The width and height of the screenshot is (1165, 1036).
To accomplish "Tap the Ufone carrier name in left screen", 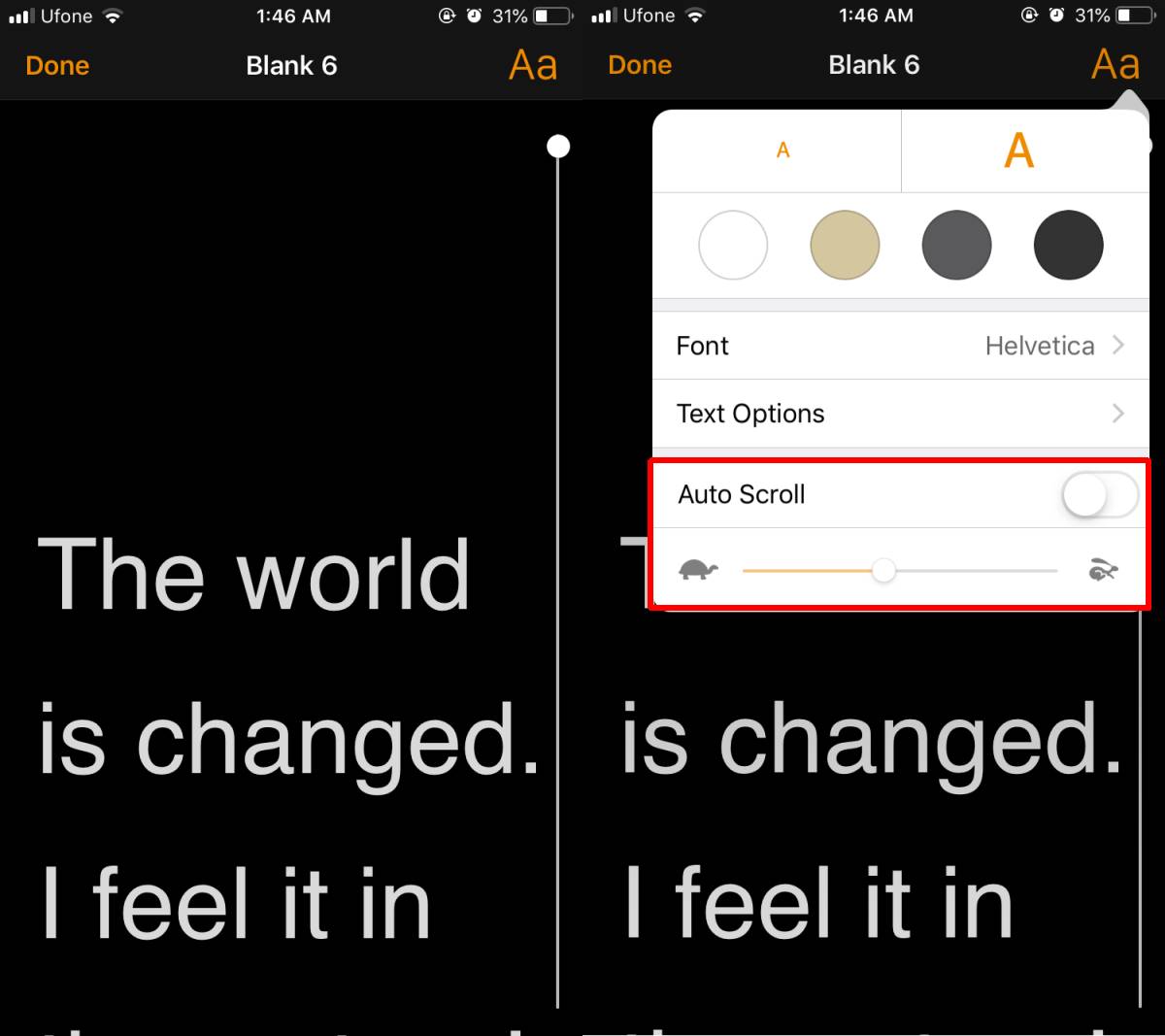I will pos(67,17).
